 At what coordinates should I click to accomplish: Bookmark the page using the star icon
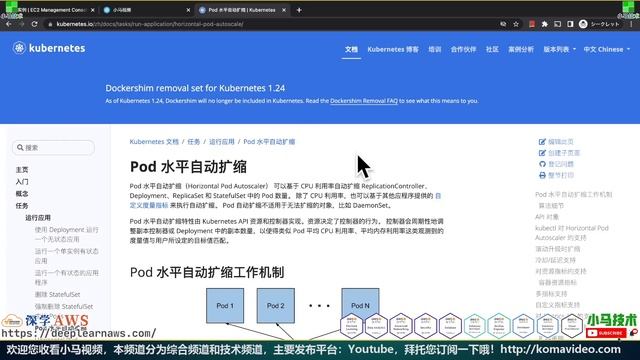pos(516,24)
